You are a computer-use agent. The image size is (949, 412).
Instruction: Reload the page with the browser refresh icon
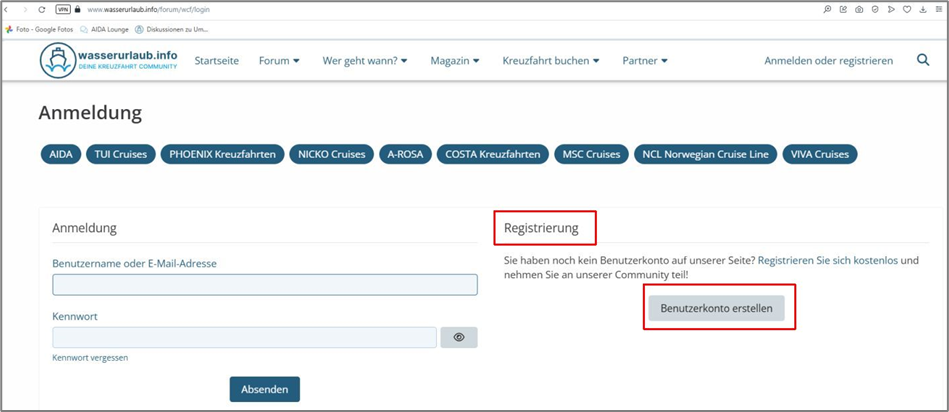pyautogui.click(x=41, y=9)
